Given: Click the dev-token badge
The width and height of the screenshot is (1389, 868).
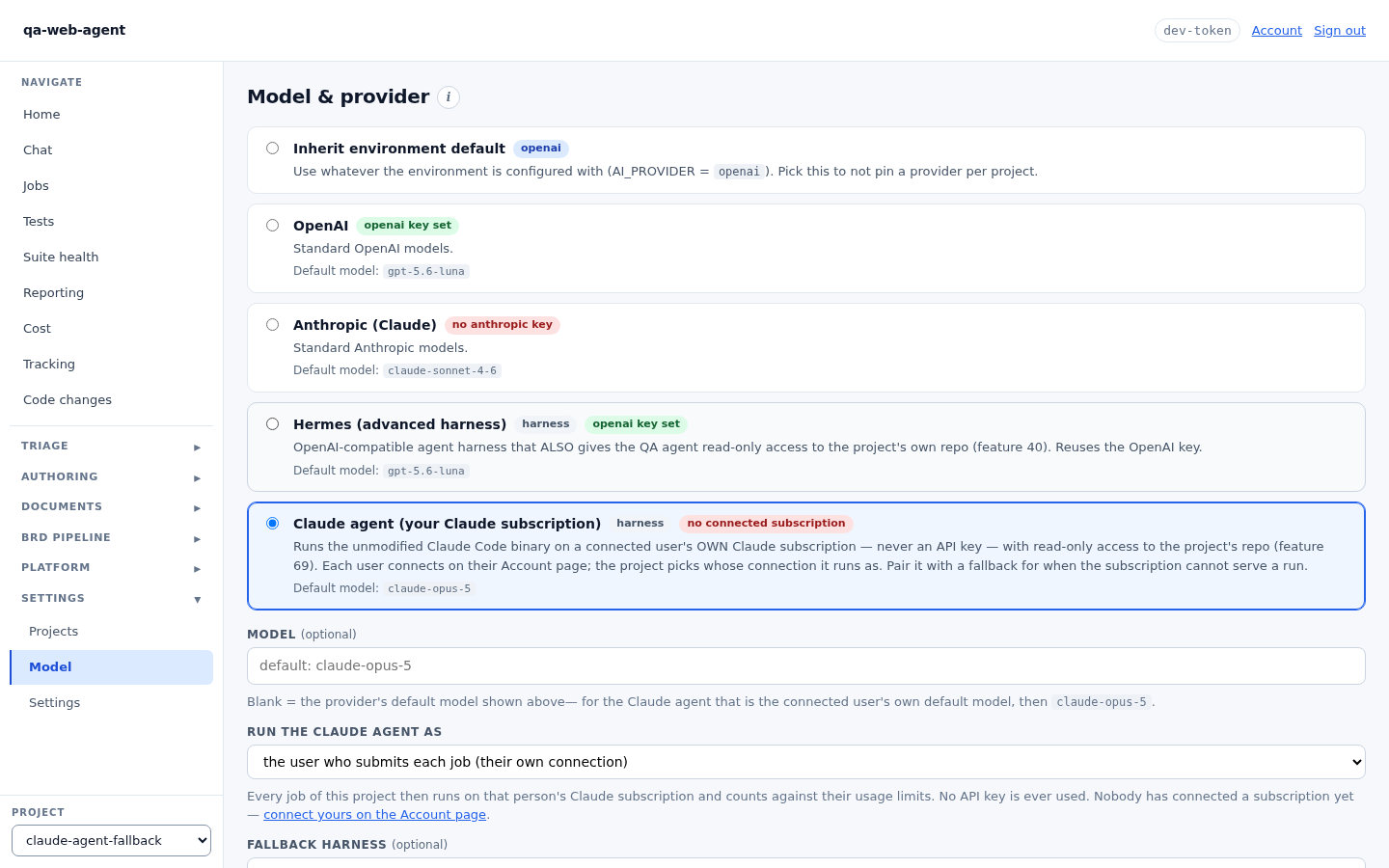Looking at the screenshot, I should (1197, 31).
